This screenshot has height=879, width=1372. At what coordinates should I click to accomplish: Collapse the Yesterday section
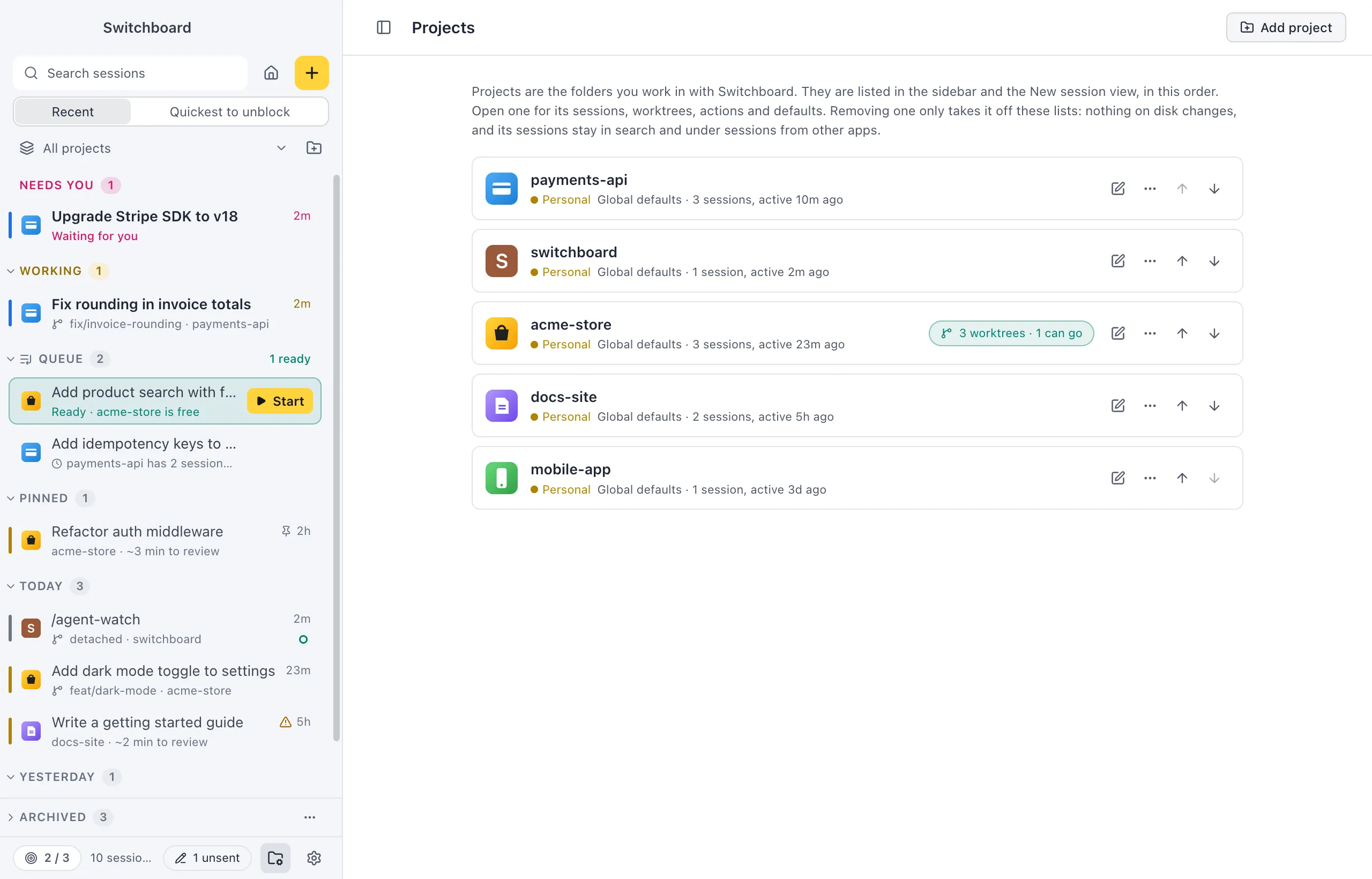[x=10, y=777]
